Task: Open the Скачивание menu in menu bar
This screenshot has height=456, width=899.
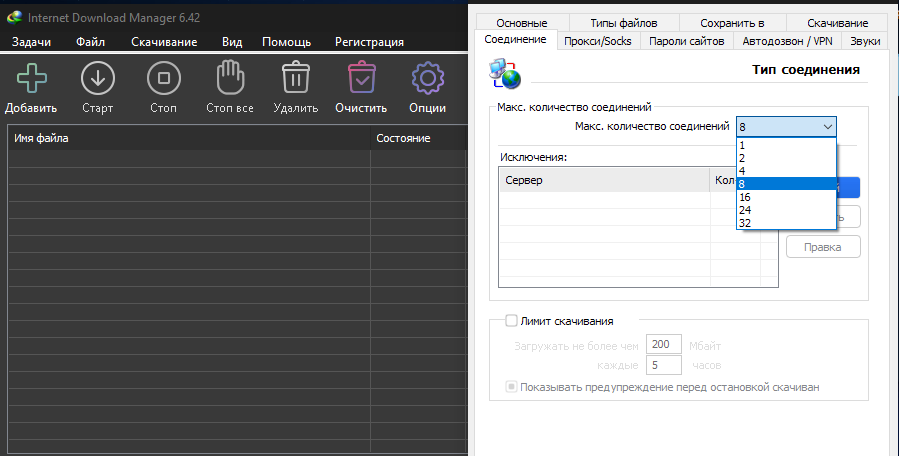Action: [x=164, y=42]
